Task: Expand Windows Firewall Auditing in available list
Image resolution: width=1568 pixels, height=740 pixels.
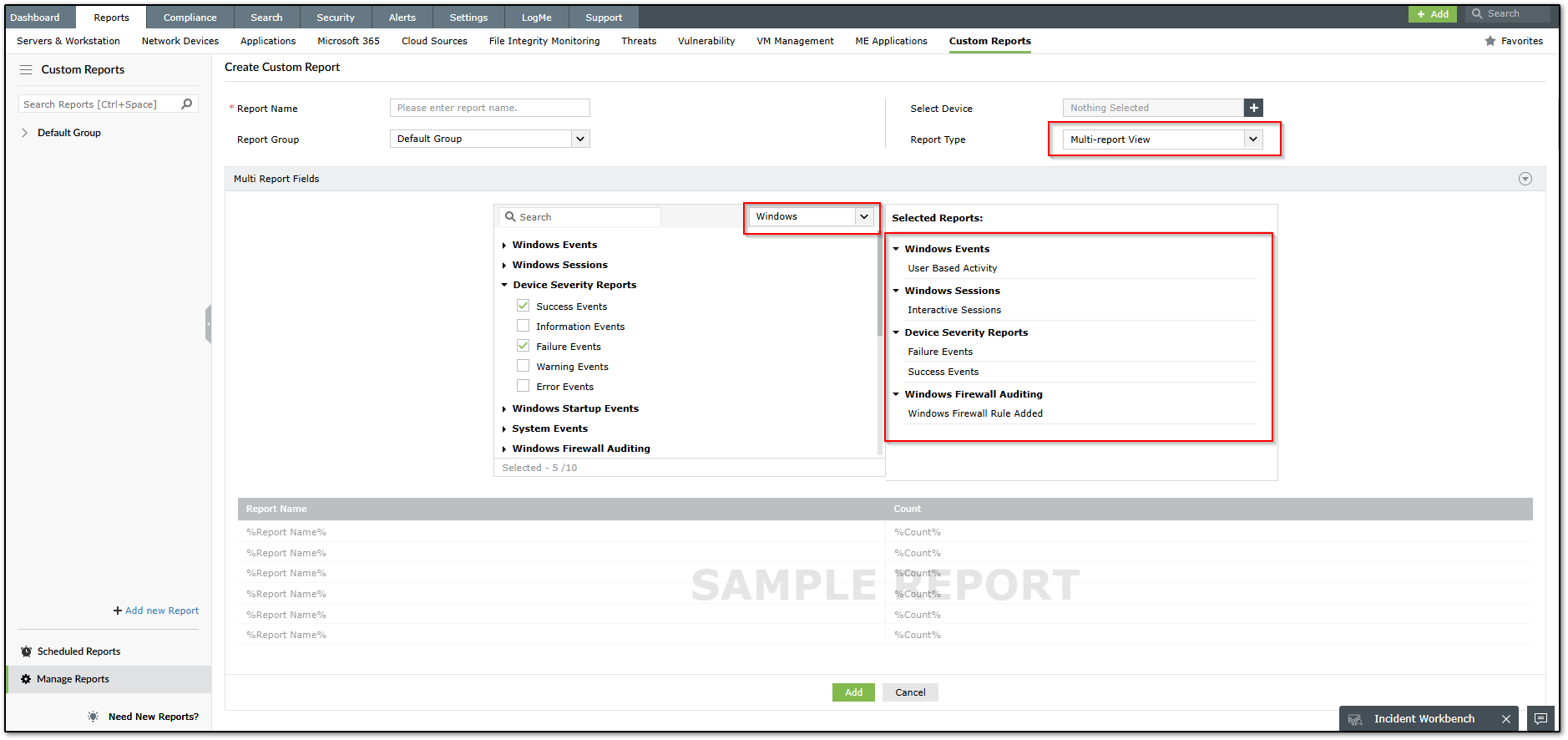Action: coord(504,449)
